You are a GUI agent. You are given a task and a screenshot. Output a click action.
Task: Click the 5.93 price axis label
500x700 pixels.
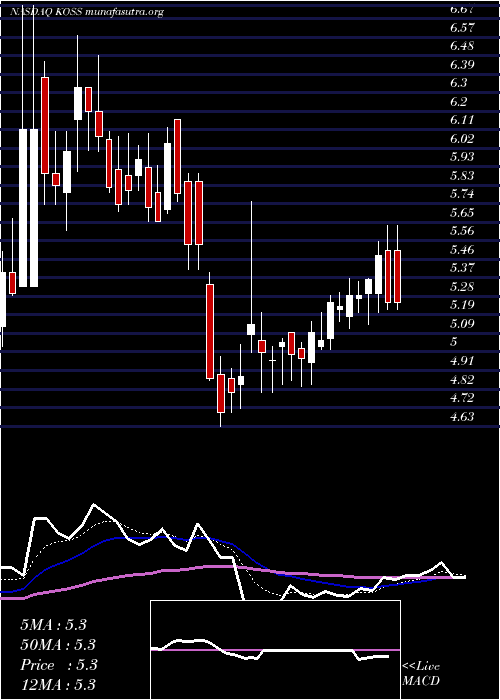(462, 157)
